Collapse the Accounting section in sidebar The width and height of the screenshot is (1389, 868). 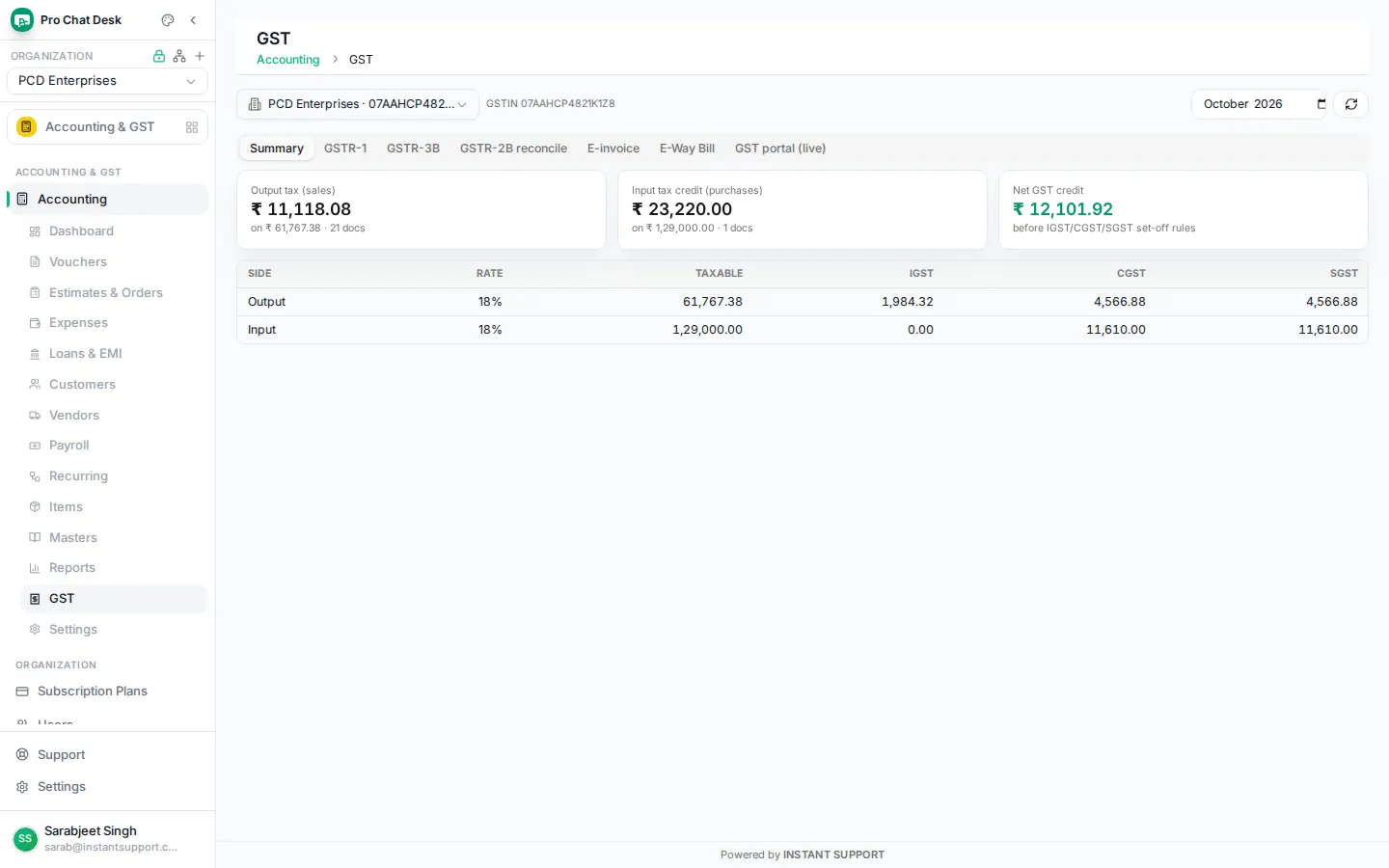tap(107, 200)
